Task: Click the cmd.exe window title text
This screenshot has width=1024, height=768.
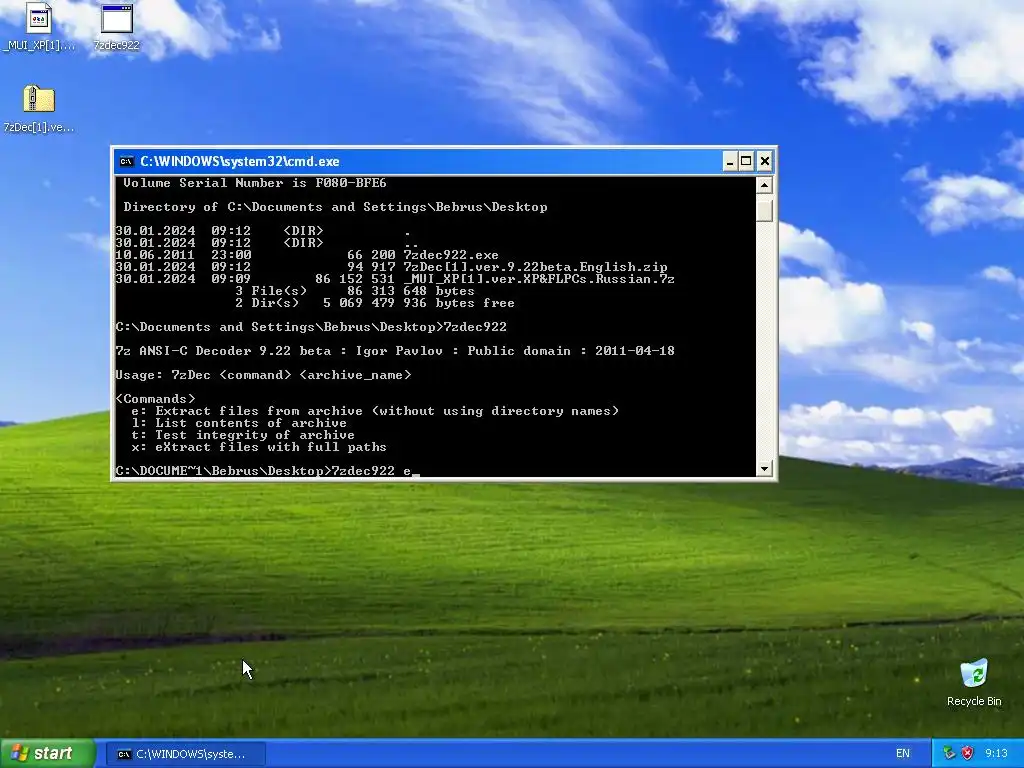Action: point(240,161)
